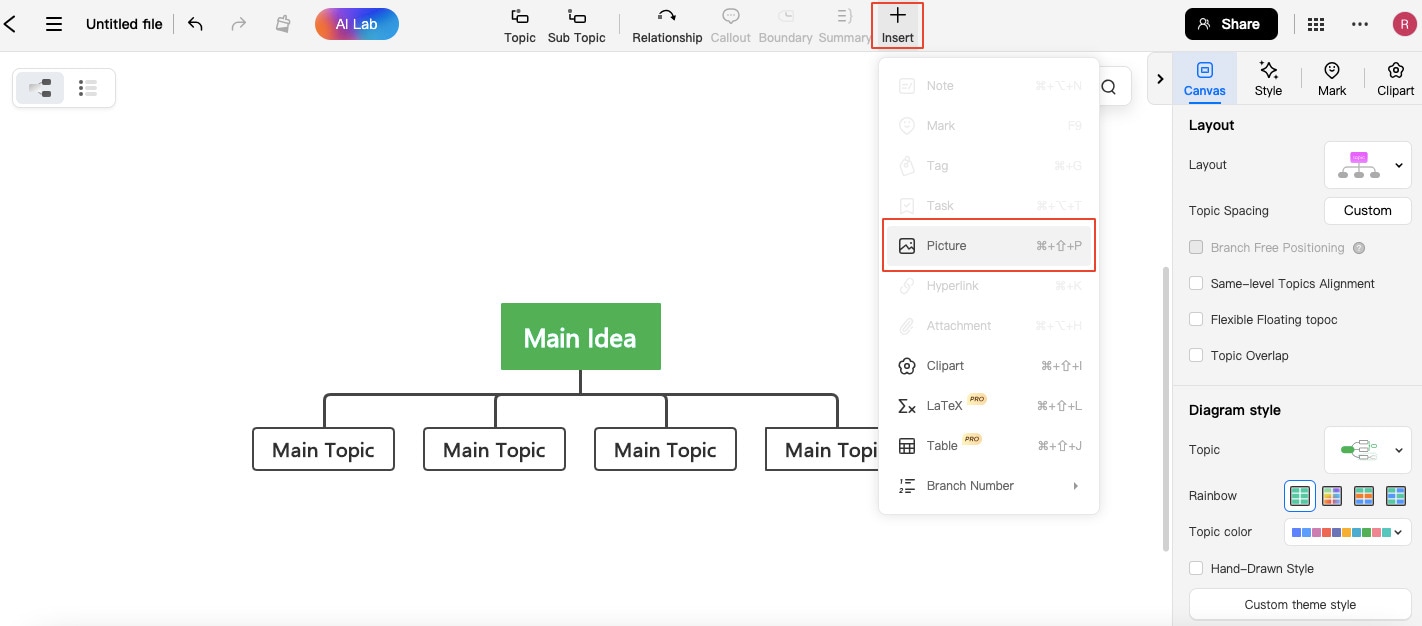Select the green Main Idea node

tap(580, 337)
